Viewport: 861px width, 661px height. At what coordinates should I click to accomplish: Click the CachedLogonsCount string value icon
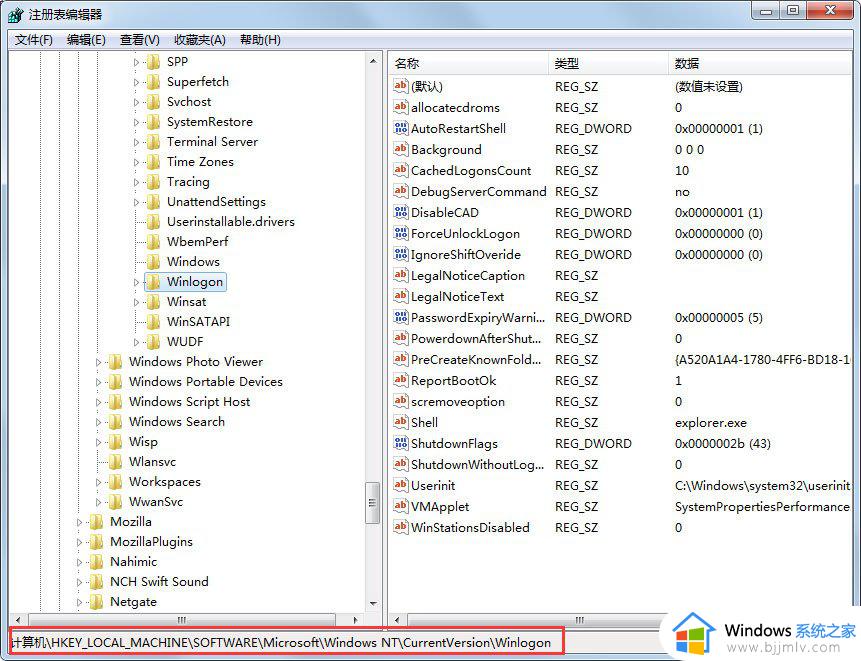coord(401,170)
